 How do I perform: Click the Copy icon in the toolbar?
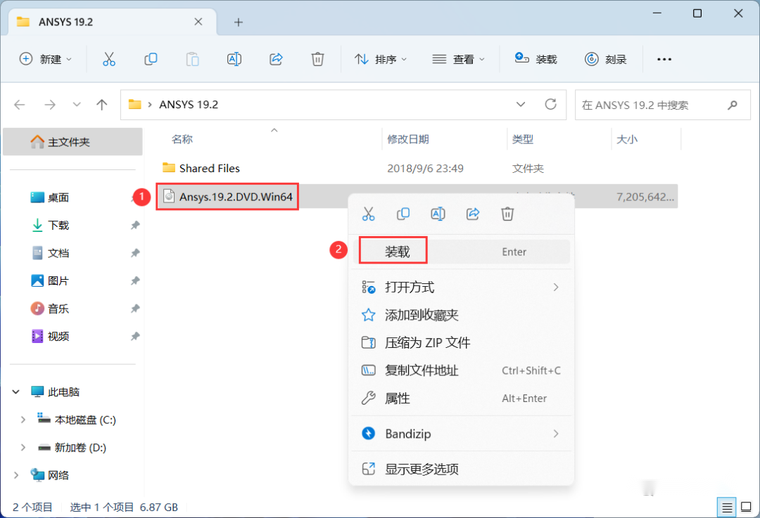[151, 59]
